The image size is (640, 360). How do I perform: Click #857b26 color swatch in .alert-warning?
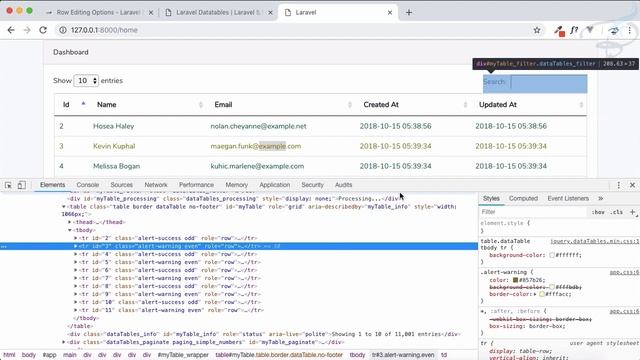pos(515,280)
